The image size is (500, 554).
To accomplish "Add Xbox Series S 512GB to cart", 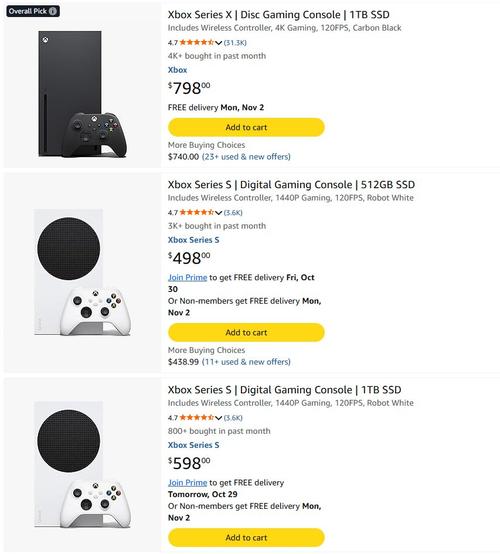I will [246, 332].
